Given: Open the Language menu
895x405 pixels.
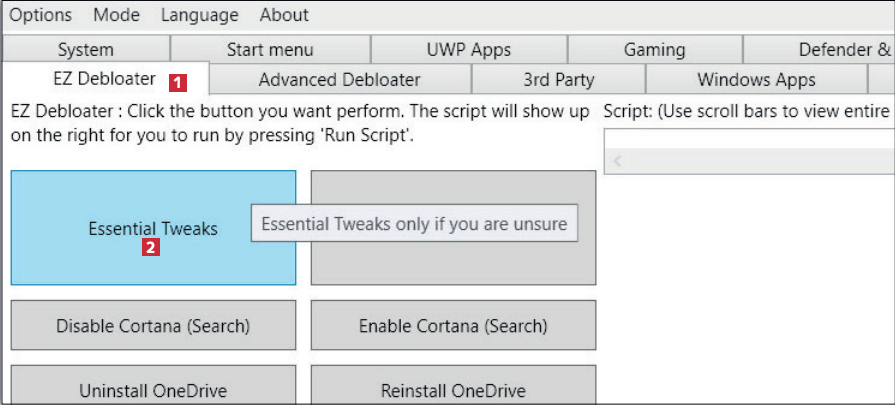Looking at the screenshot, I should click(x=199, y=15).
